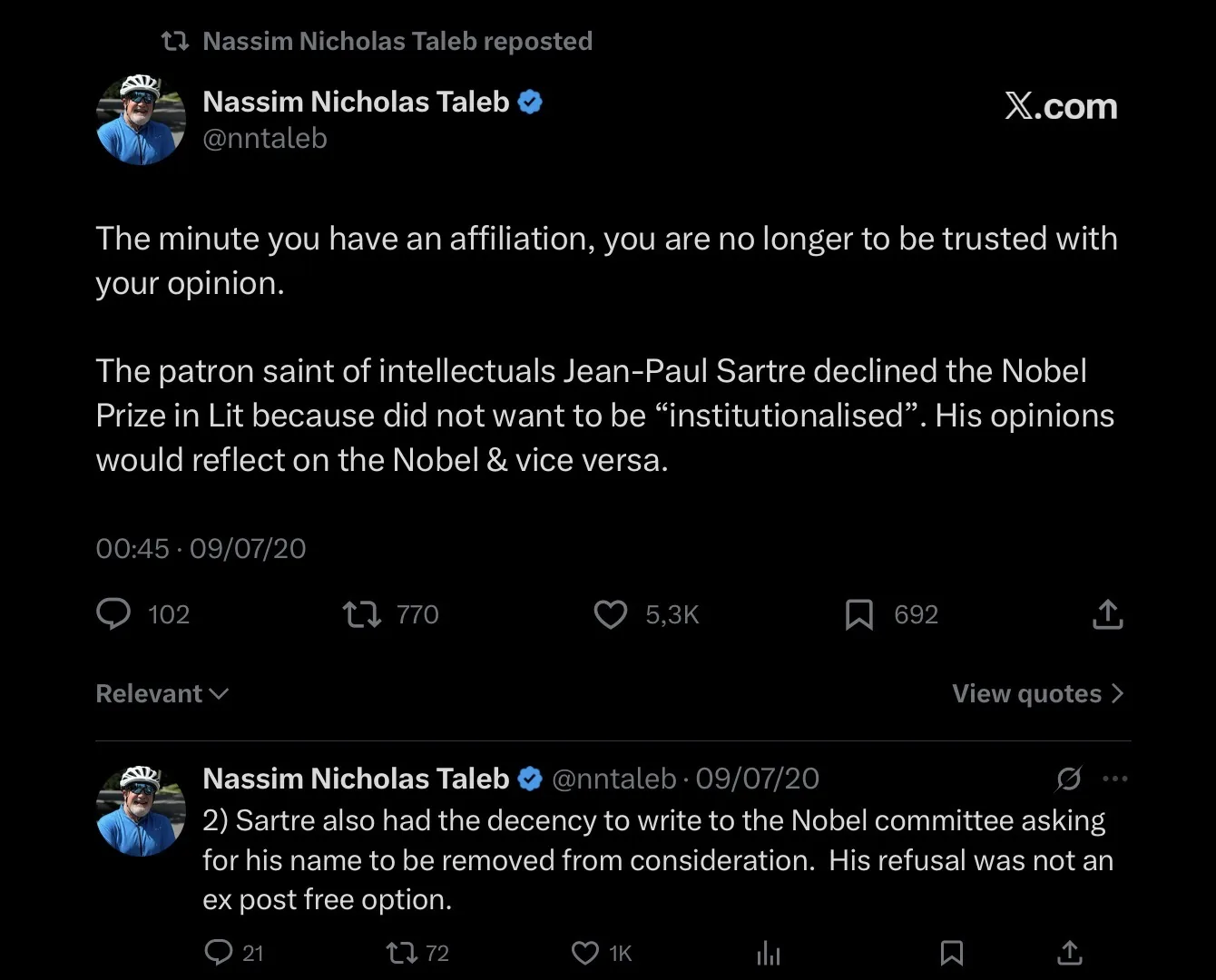
Task: Share the main post via share icon
Action: click(1107, 614)
